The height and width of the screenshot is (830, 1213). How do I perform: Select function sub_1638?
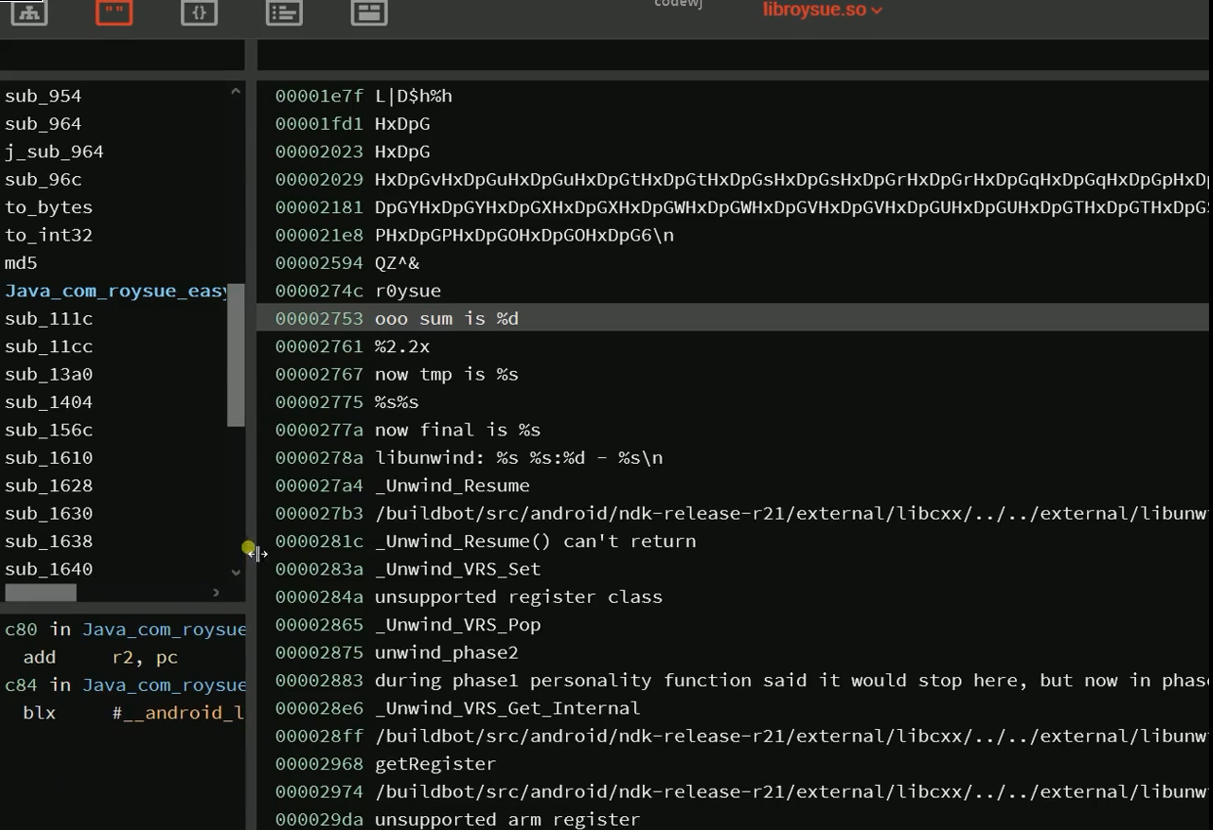48,541
